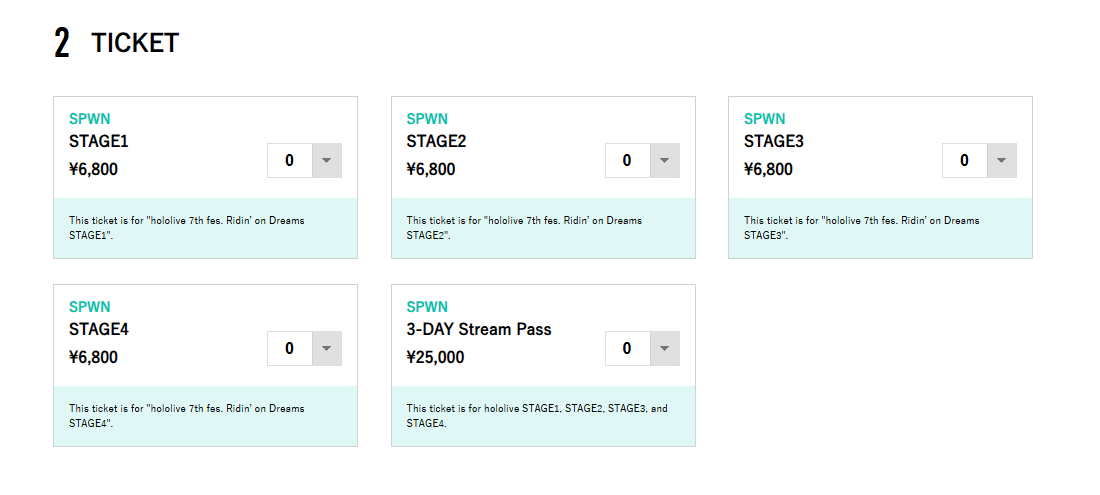This screenshot has height=495, width=1100.
Task: Click the TICKET section heading
Action: pyautogui.click(x=134, y=43)
